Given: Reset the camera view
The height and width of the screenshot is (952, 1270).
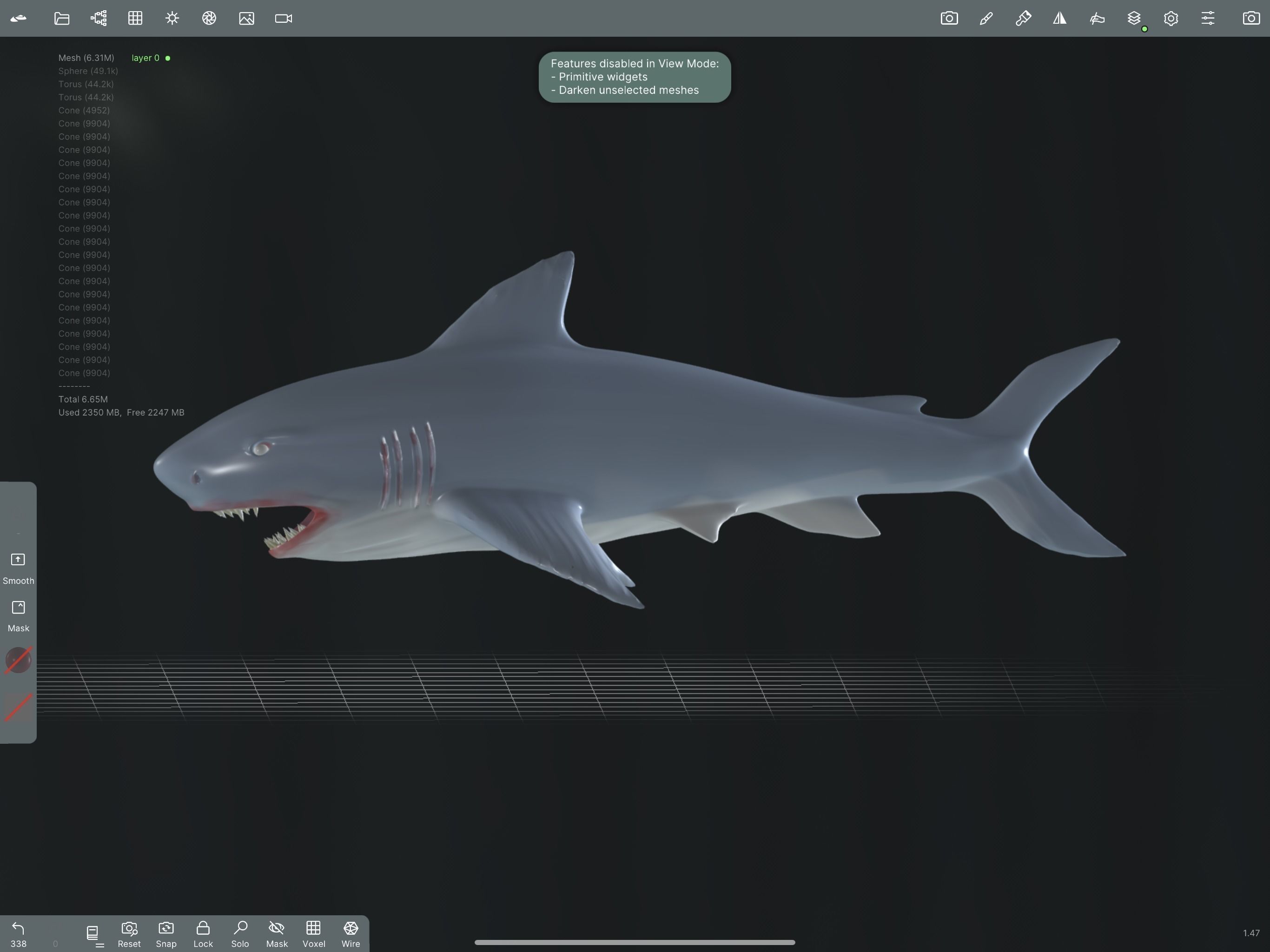Looking at the screenshot, I should pos(129,934).
